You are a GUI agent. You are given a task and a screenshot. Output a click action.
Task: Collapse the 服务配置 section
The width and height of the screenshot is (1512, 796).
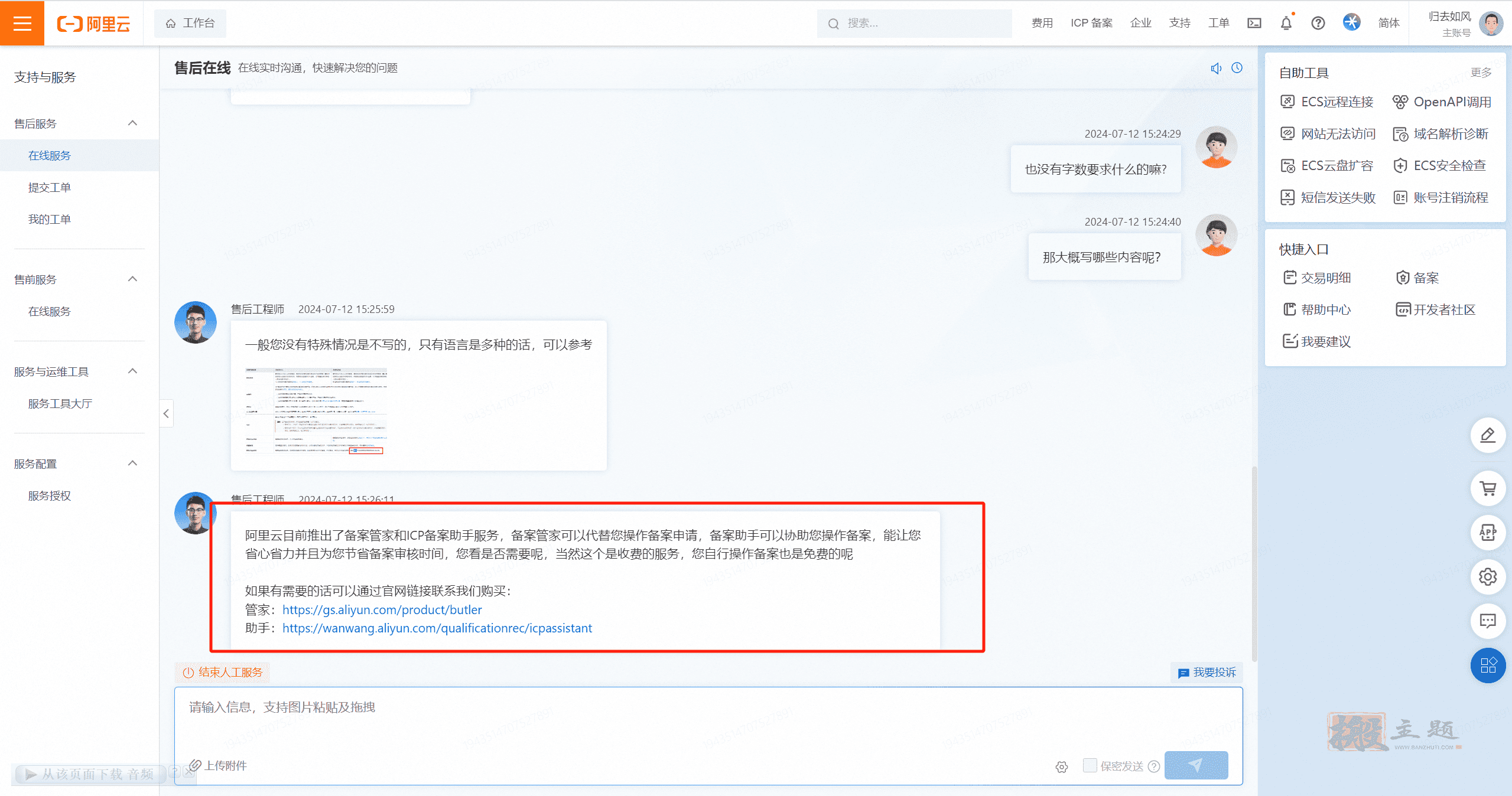click(133, 463)
